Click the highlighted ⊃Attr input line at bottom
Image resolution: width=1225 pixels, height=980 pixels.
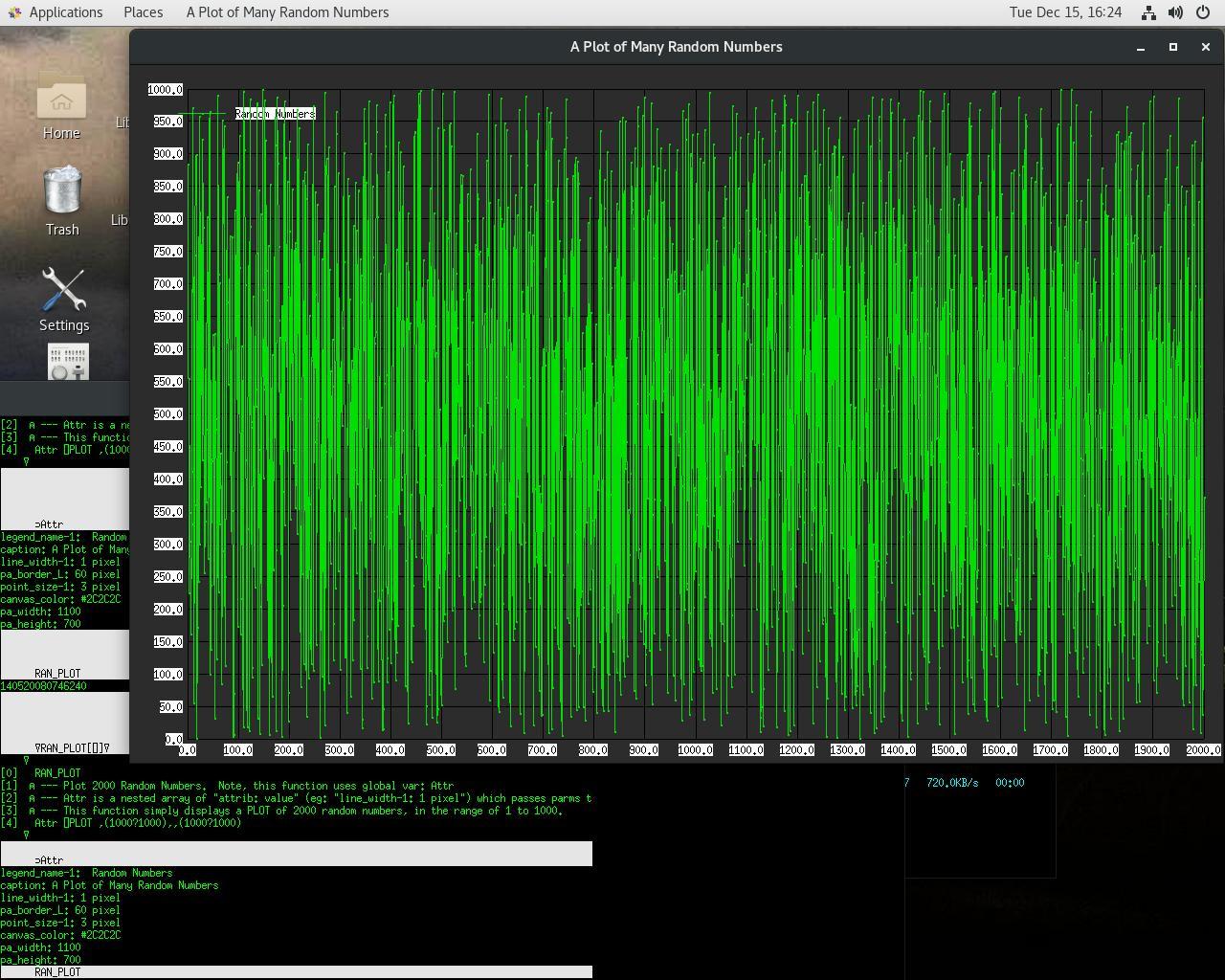296,855
